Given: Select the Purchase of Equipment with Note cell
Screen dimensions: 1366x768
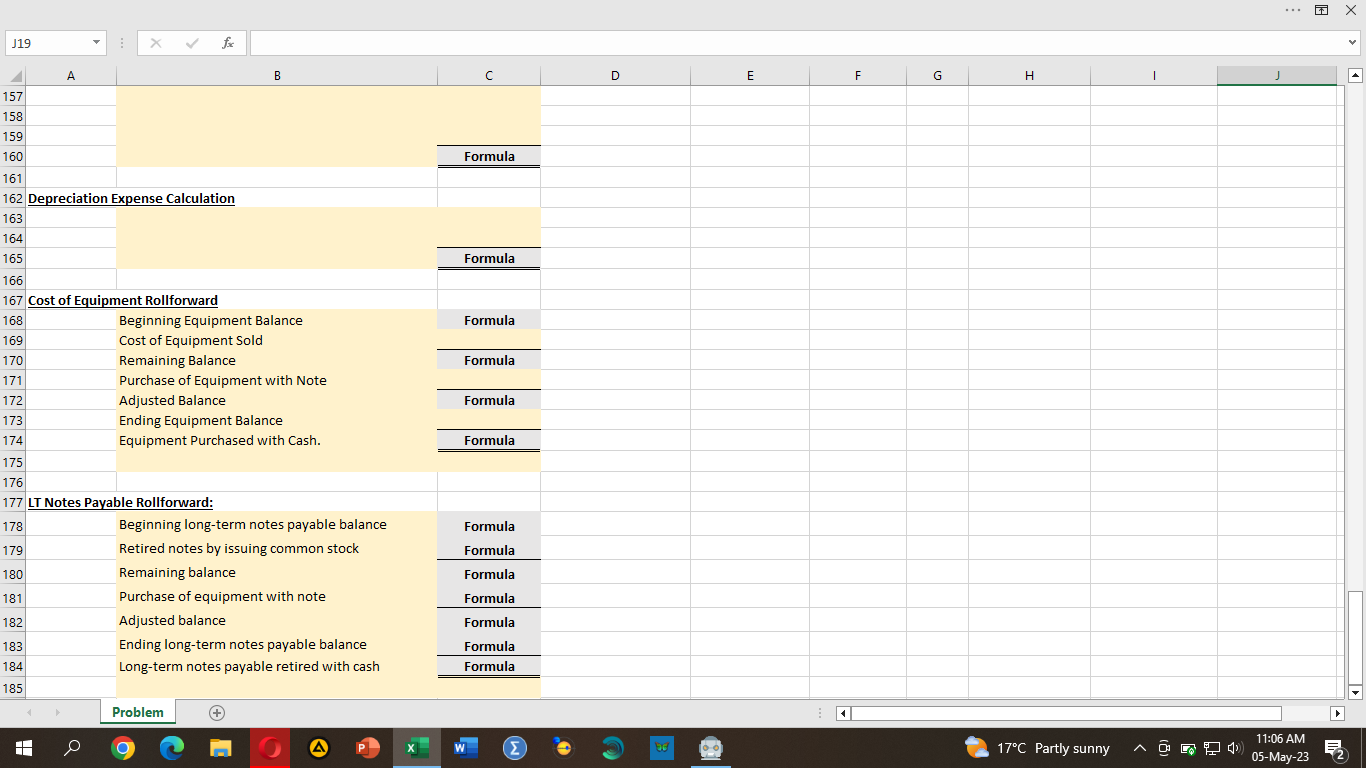Looking at the screenshot, I should (277, 380).
